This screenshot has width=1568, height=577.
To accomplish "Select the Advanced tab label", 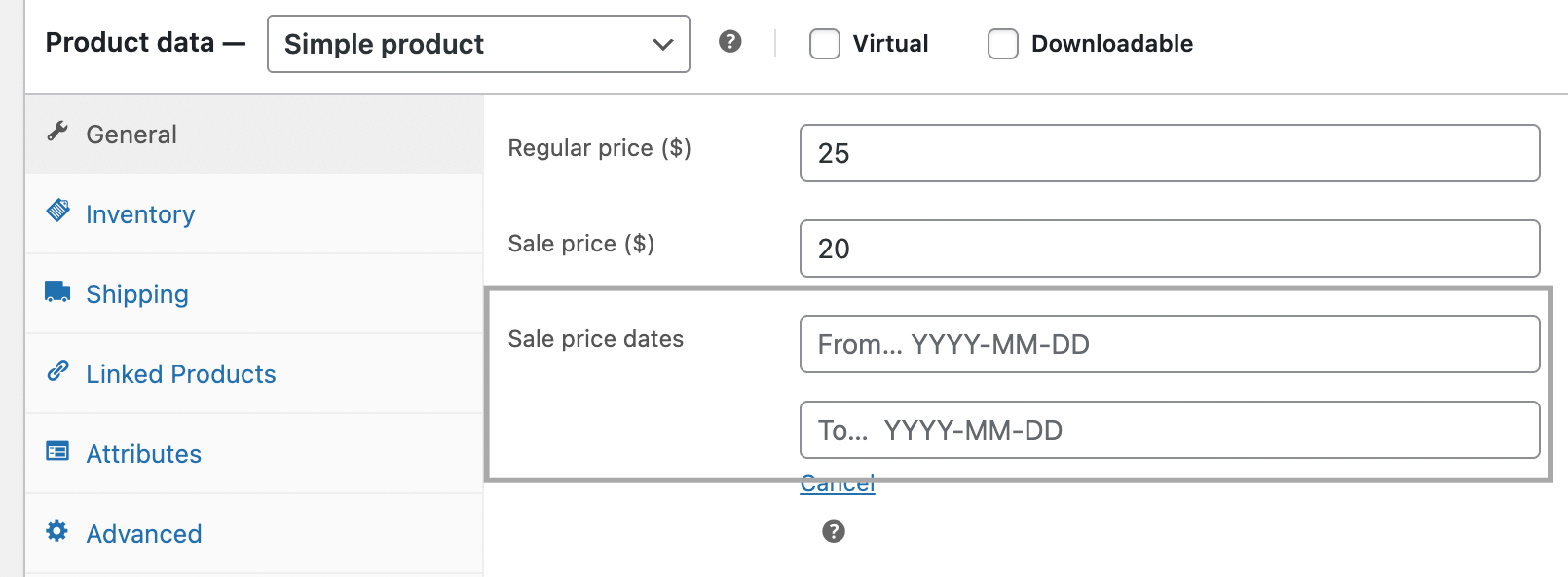I will 144,534.
